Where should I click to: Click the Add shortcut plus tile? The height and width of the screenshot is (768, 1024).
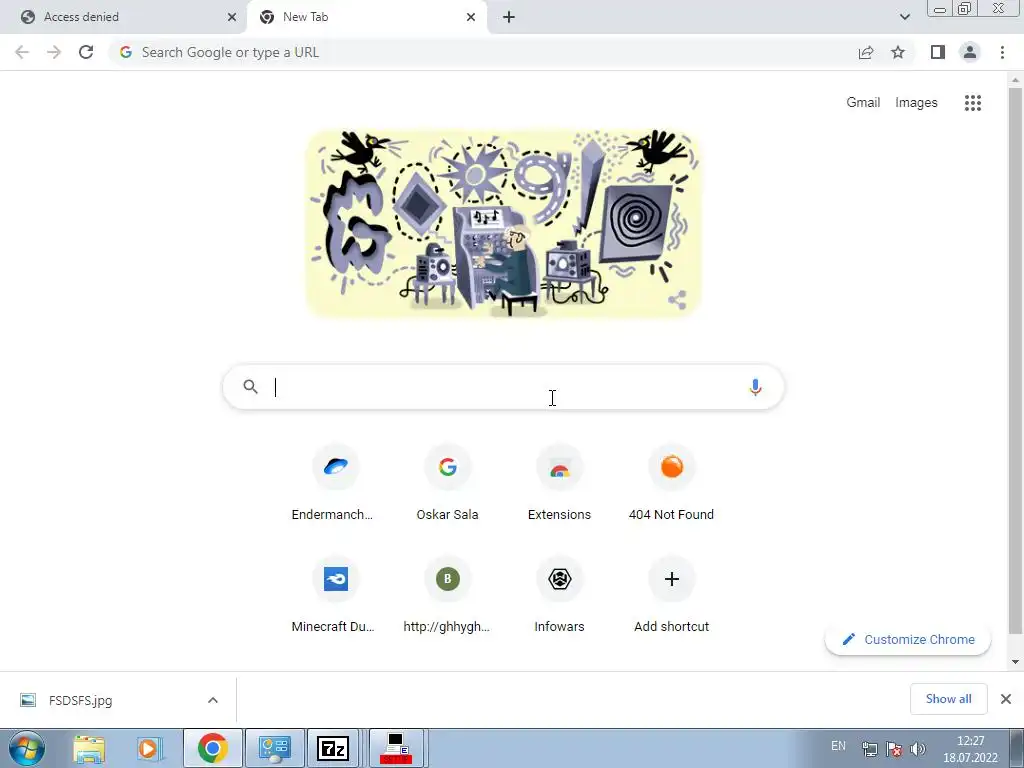pyautogui.click(x=671, y=595)
